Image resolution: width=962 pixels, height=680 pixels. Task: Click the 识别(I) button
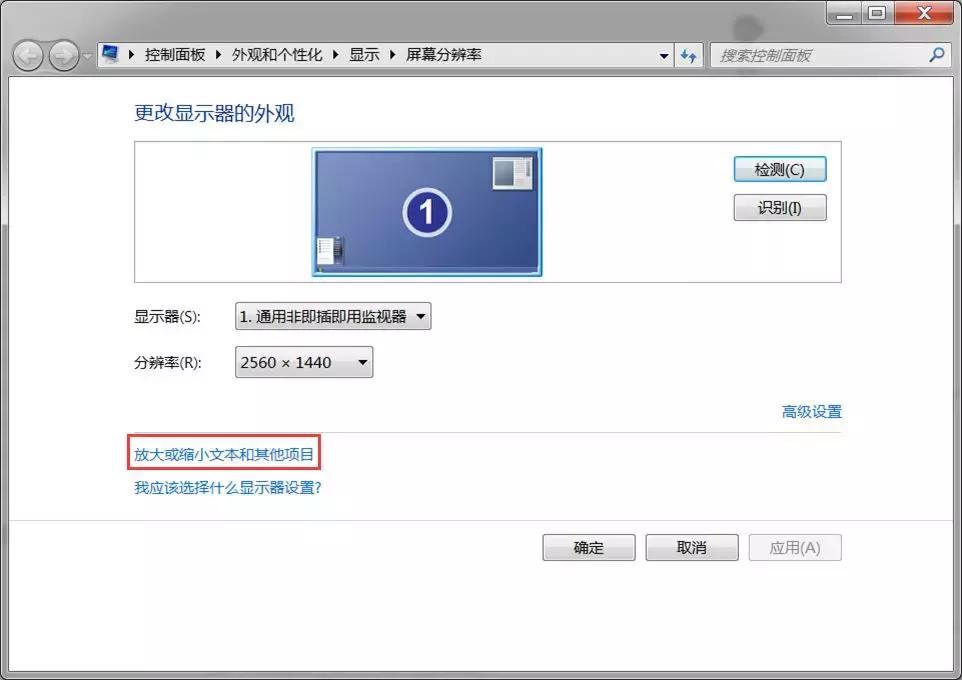pyautogui.click(x=779, y=207)
